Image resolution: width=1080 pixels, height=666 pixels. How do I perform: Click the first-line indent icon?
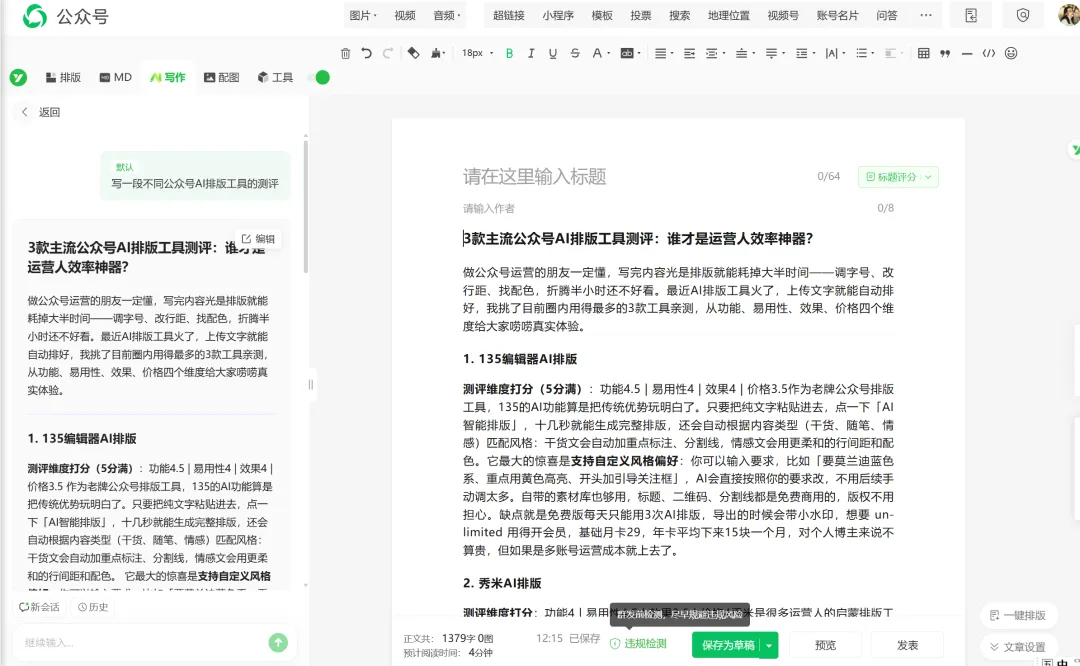point(689,53)
